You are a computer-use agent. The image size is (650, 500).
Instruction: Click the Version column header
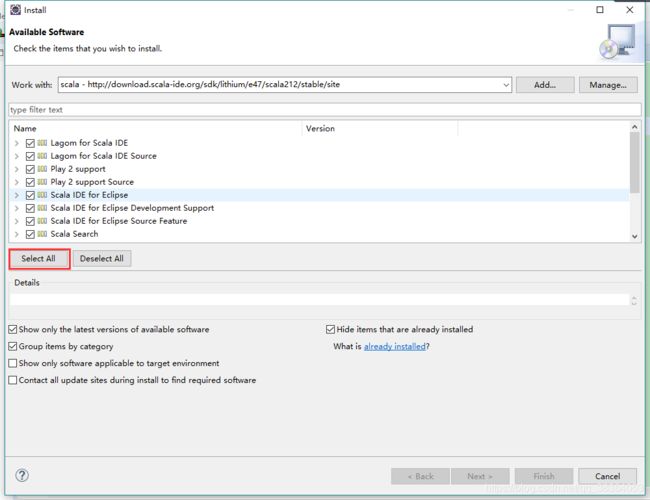pyautogui.click(x=380, y=129)
